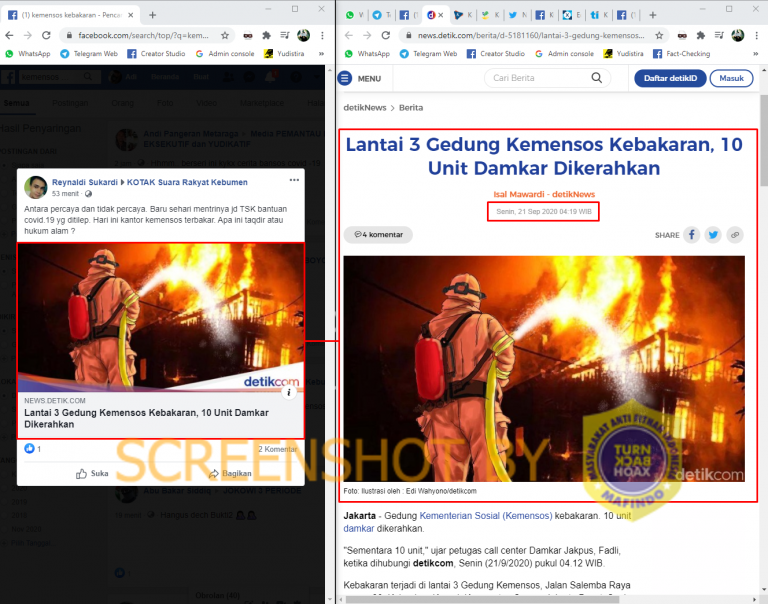The image size is (768, 604).
Task: Open new tab in left Facebook window
Action: pos(152,15)
